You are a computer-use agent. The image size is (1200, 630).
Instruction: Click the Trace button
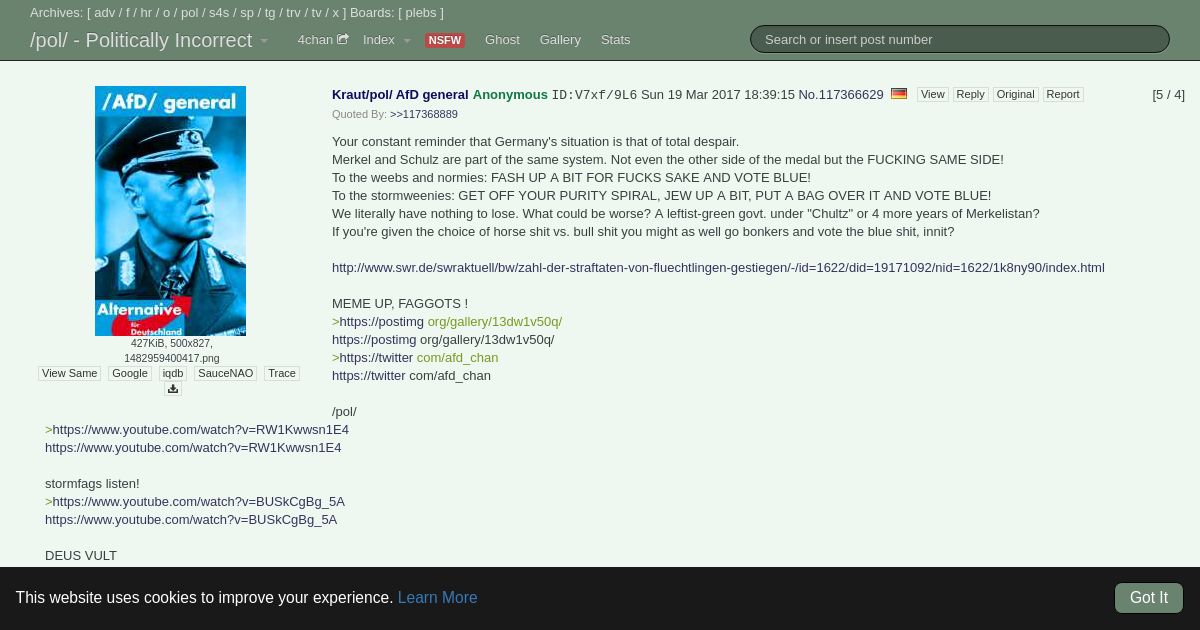[x=282, y=373]
